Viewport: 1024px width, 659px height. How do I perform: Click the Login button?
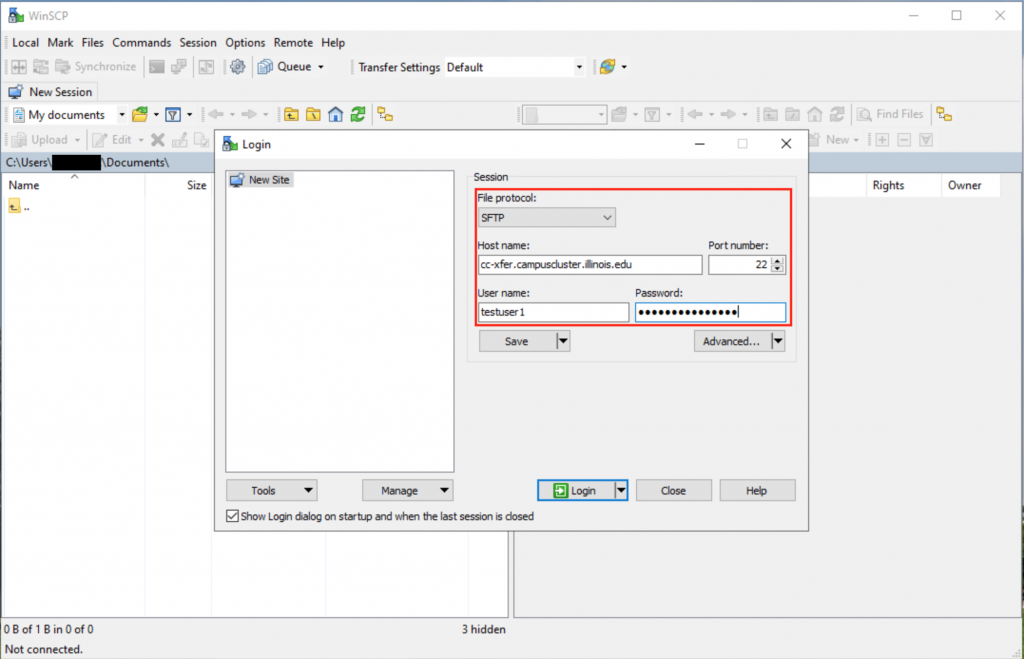tap(576, 490)
